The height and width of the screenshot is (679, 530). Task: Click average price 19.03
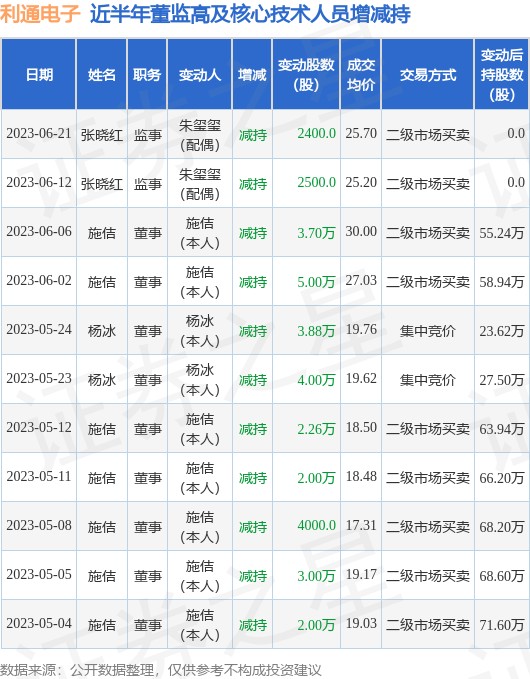point(361,623)
